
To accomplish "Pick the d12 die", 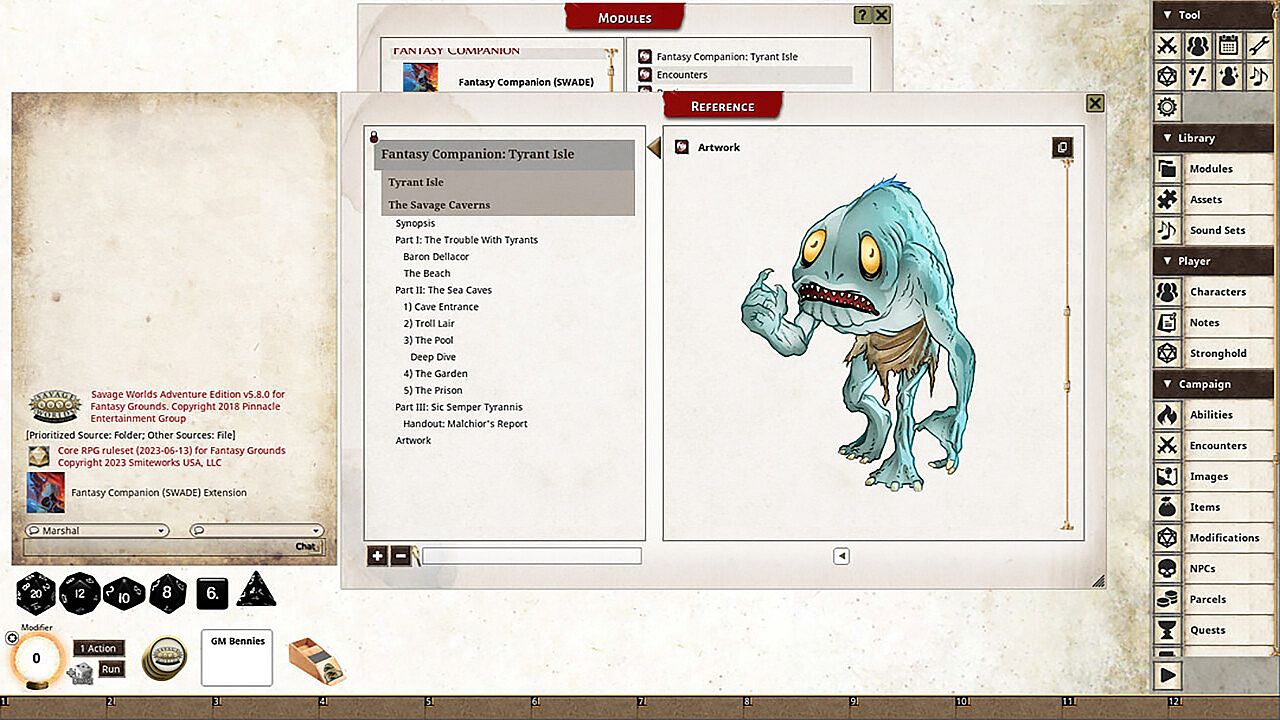I will [80, 592].
